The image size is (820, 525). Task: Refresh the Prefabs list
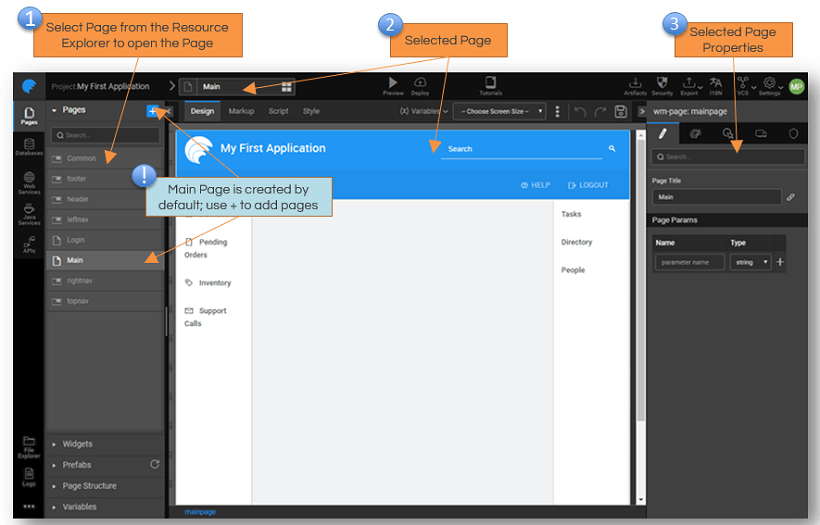[x=155, y=465]
